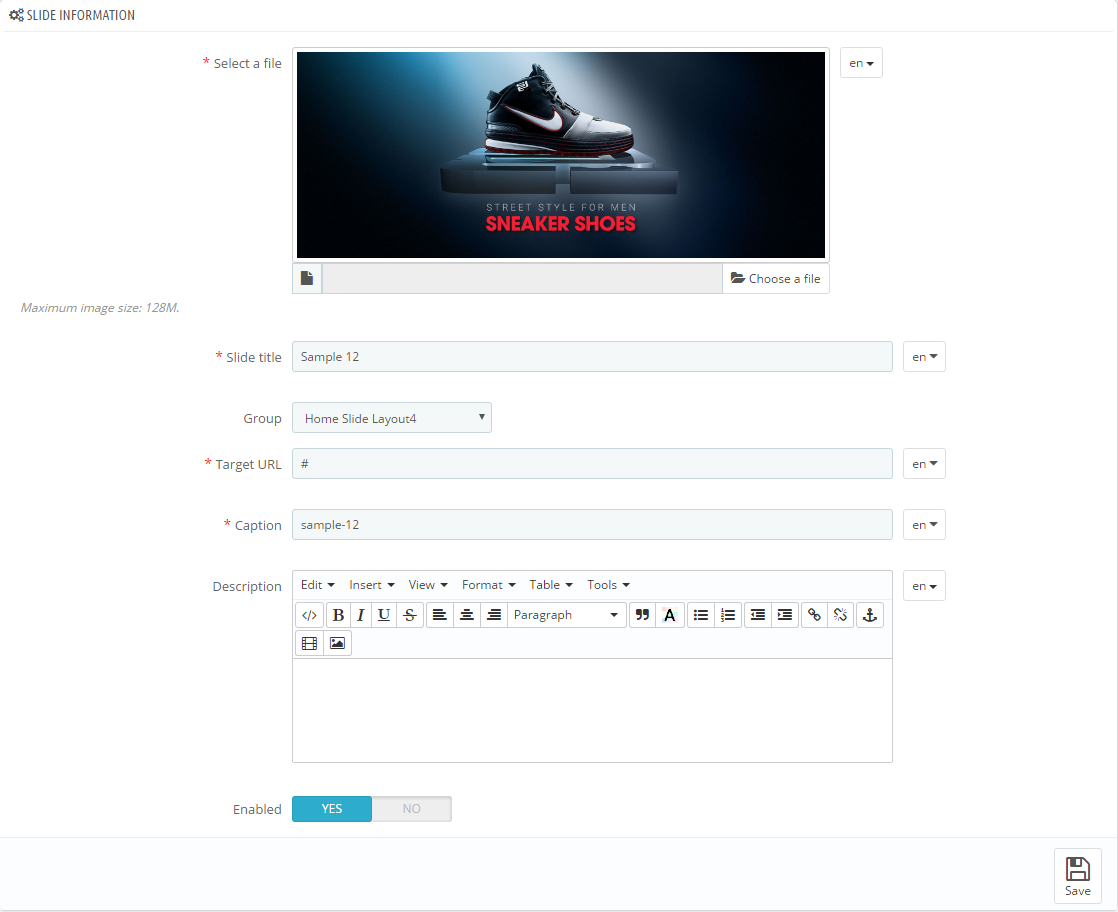Screen dimensions: 1118x912
Task: Switch Enabled toggle to NO
Action: [411, 809]
